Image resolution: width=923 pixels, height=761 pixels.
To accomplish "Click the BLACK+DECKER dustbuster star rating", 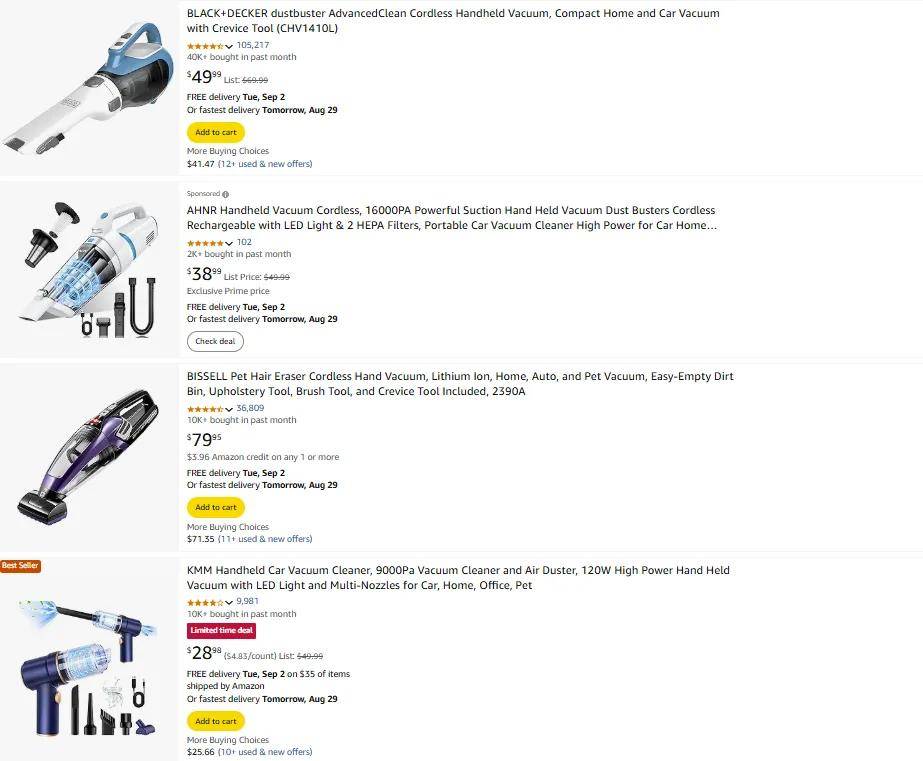I will pos(205,46).
